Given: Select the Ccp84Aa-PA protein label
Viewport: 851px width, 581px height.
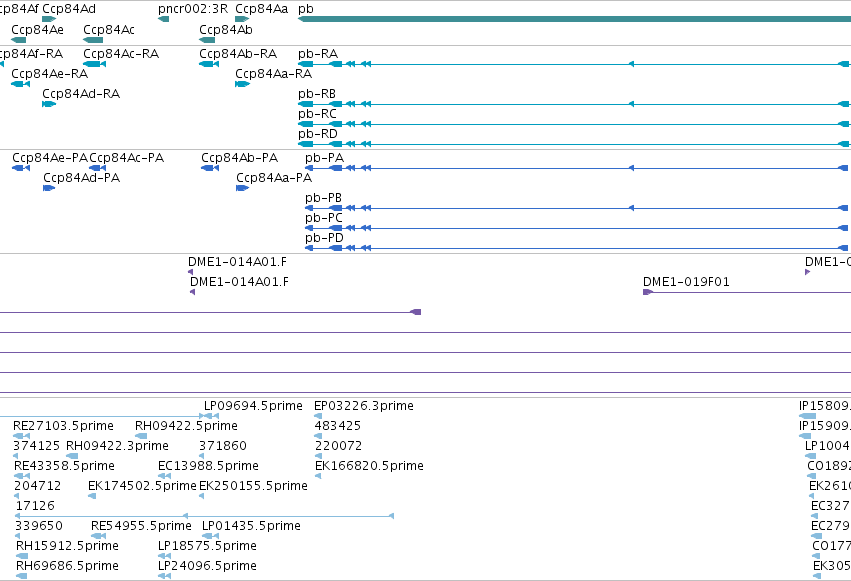Looking at the screenshot, I should [274, 178].
